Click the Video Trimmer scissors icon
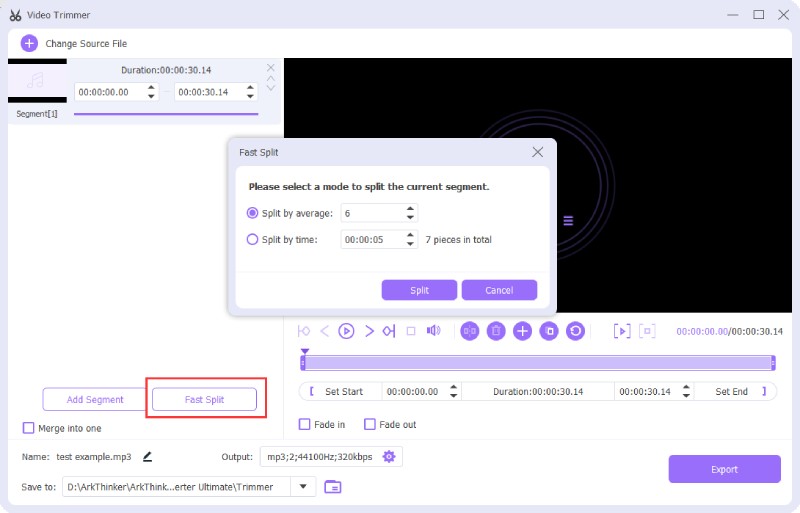The height and width of the screenshot is (513, 800). tap(15, 15)
